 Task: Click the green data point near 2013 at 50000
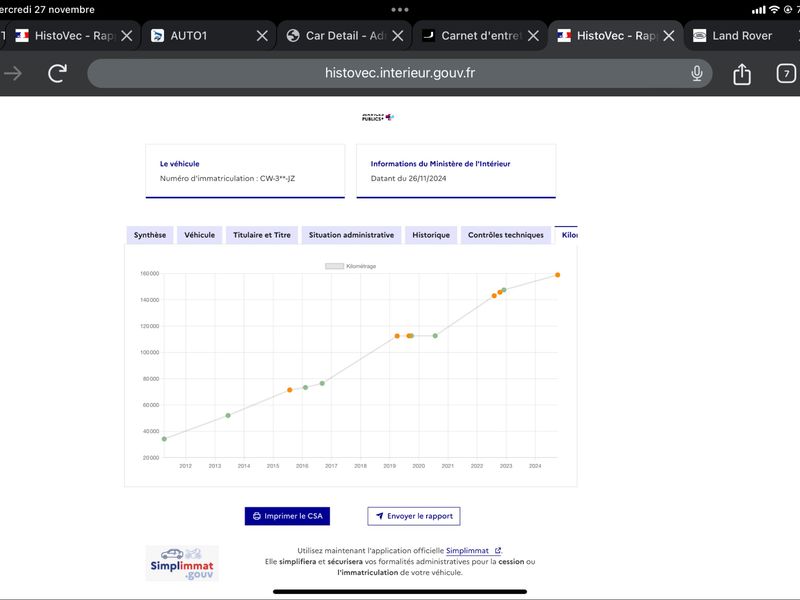pyautogui.click(x=228, y=415)
